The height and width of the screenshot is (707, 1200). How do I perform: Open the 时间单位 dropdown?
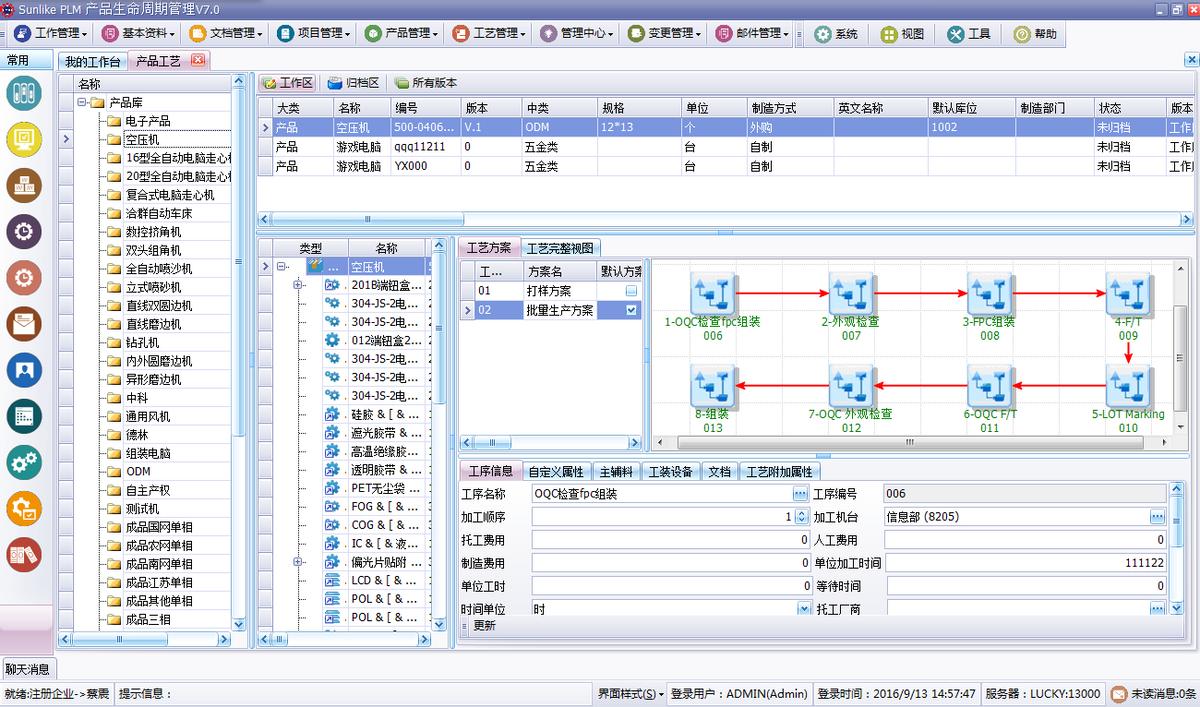tap(804, 609)
